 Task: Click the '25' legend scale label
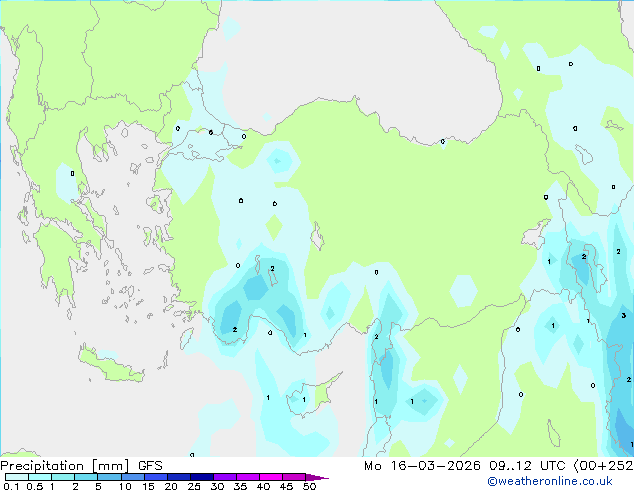point(194,486)
